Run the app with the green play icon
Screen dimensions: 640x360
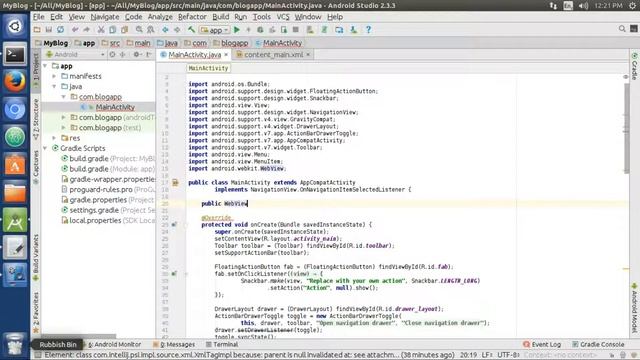point(236,29)
